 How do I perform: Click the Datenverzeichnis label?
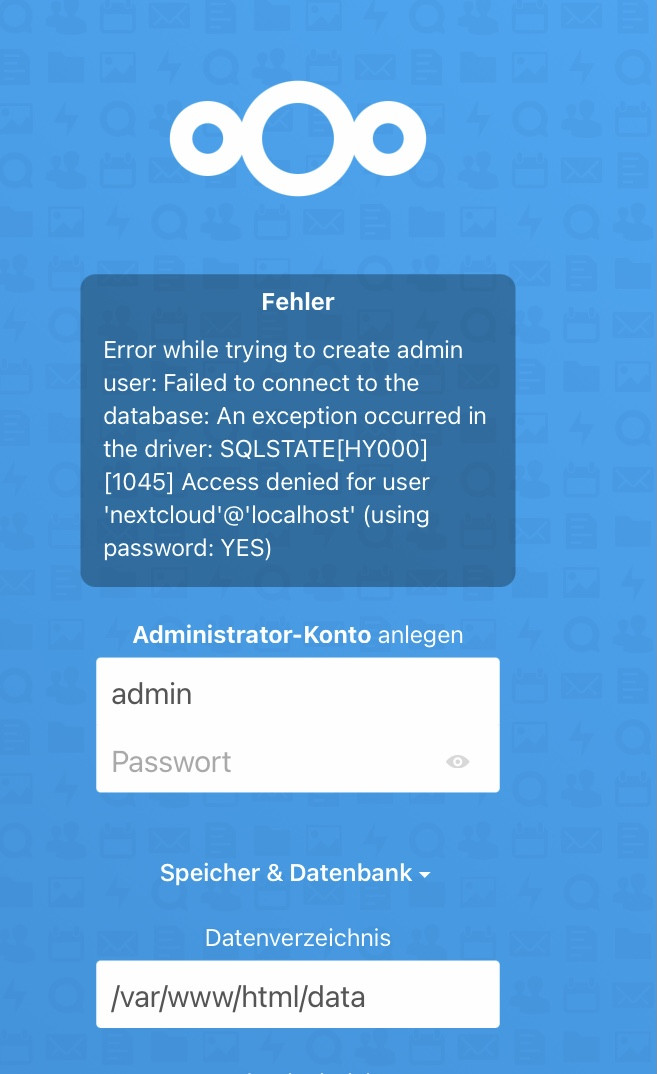pyautogui.click(x=298, y=937)
